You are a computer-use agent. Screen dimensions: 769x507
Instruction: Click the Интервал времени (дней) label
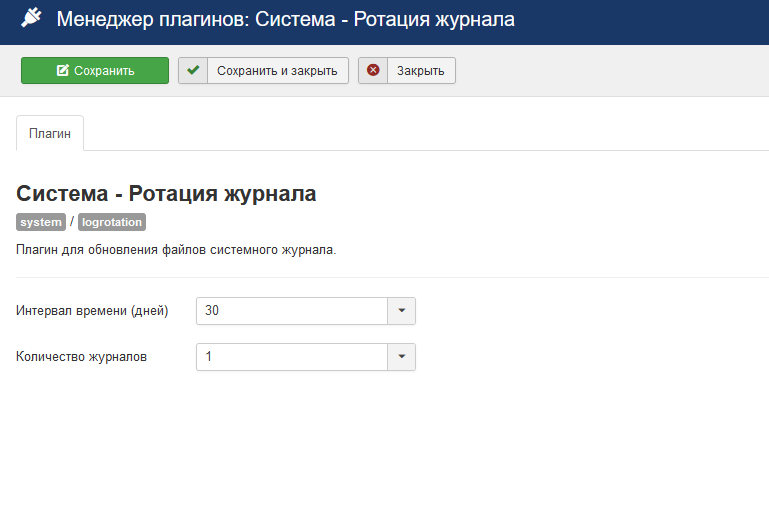92,311
